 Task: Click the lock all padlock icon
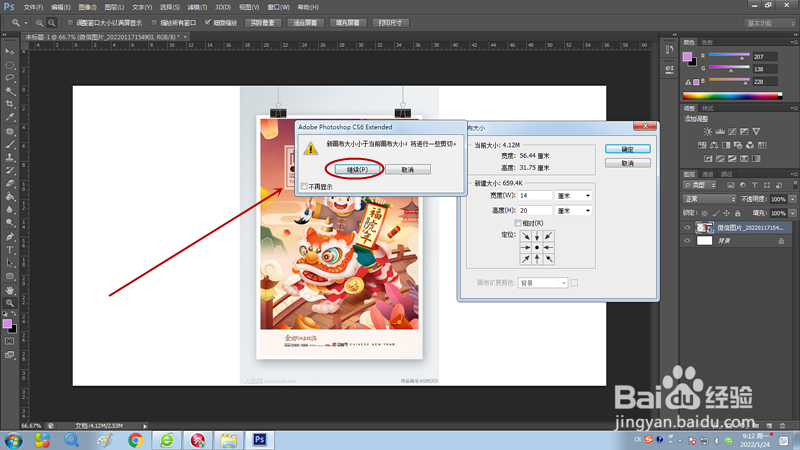737,213
